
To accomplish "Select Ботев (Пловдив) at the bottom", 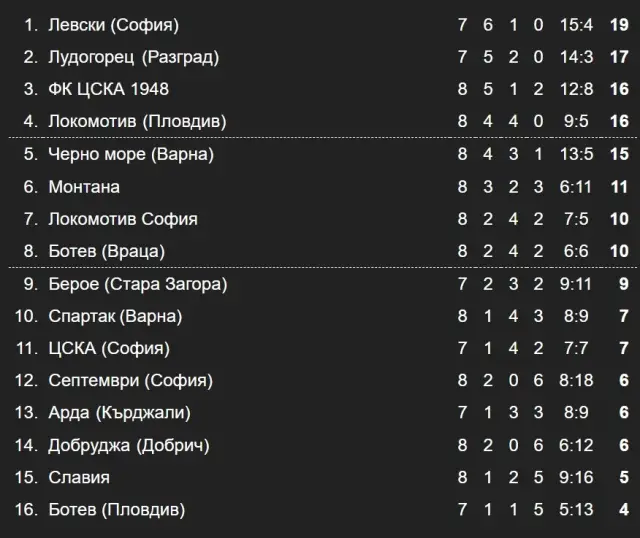I will tap(116, 510).
